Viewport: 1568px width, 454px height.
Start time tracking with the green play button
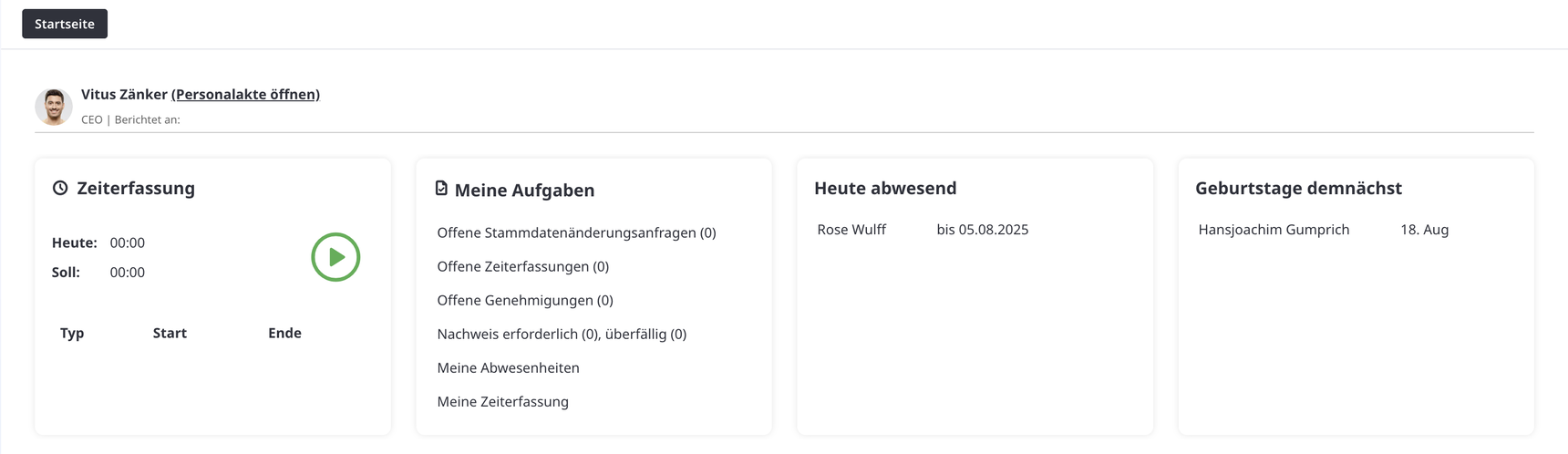(x=335, y=257)
